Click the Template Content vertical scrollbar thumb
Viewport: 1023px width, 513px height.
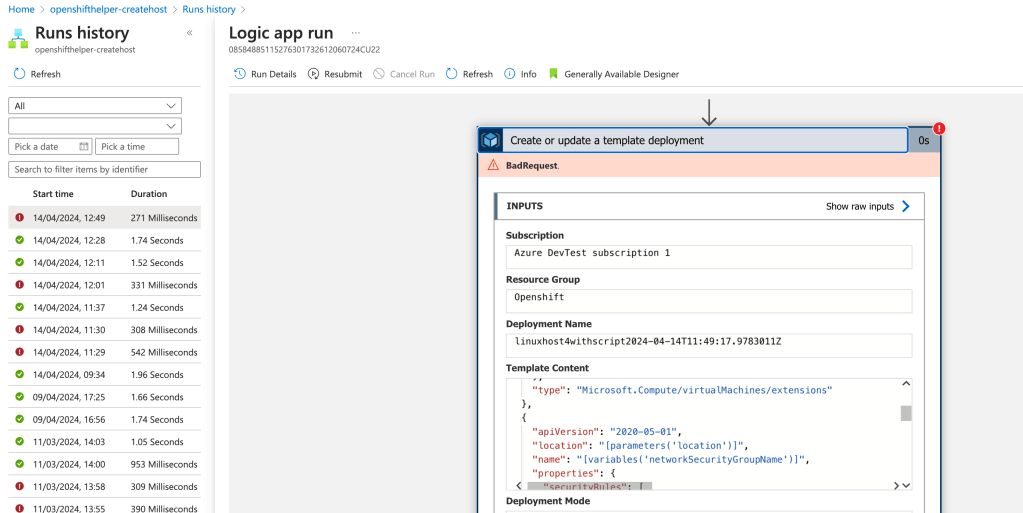pyautogui.click(x=906, y=413)
